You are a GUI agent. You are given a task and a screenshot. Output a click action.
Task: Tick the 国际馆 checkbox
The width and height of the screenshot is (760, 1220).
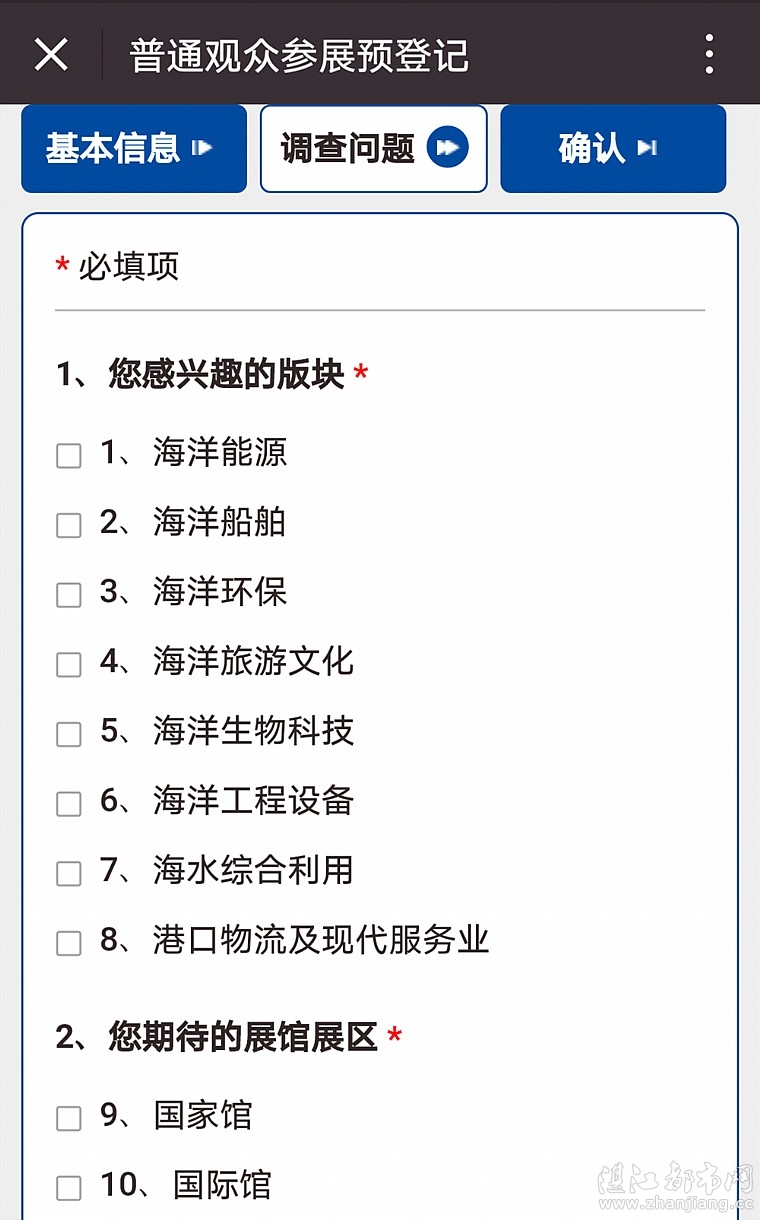coord(68,1188)
